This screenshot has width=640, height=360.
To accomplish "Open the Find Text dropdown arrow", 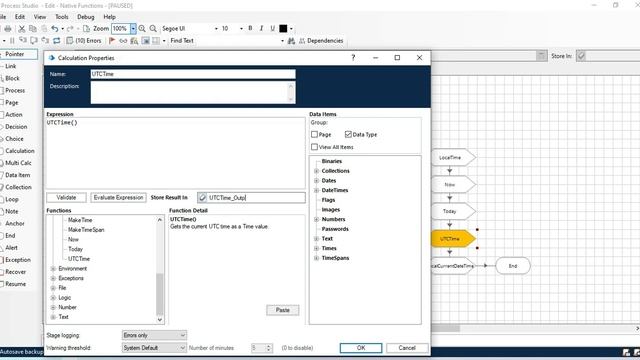I will (x=282, y=41).
